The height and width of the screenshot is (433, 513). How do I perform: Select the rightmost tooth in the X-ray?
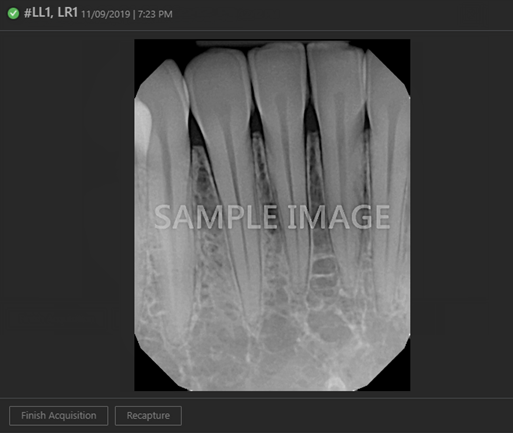tap(388, 133)
